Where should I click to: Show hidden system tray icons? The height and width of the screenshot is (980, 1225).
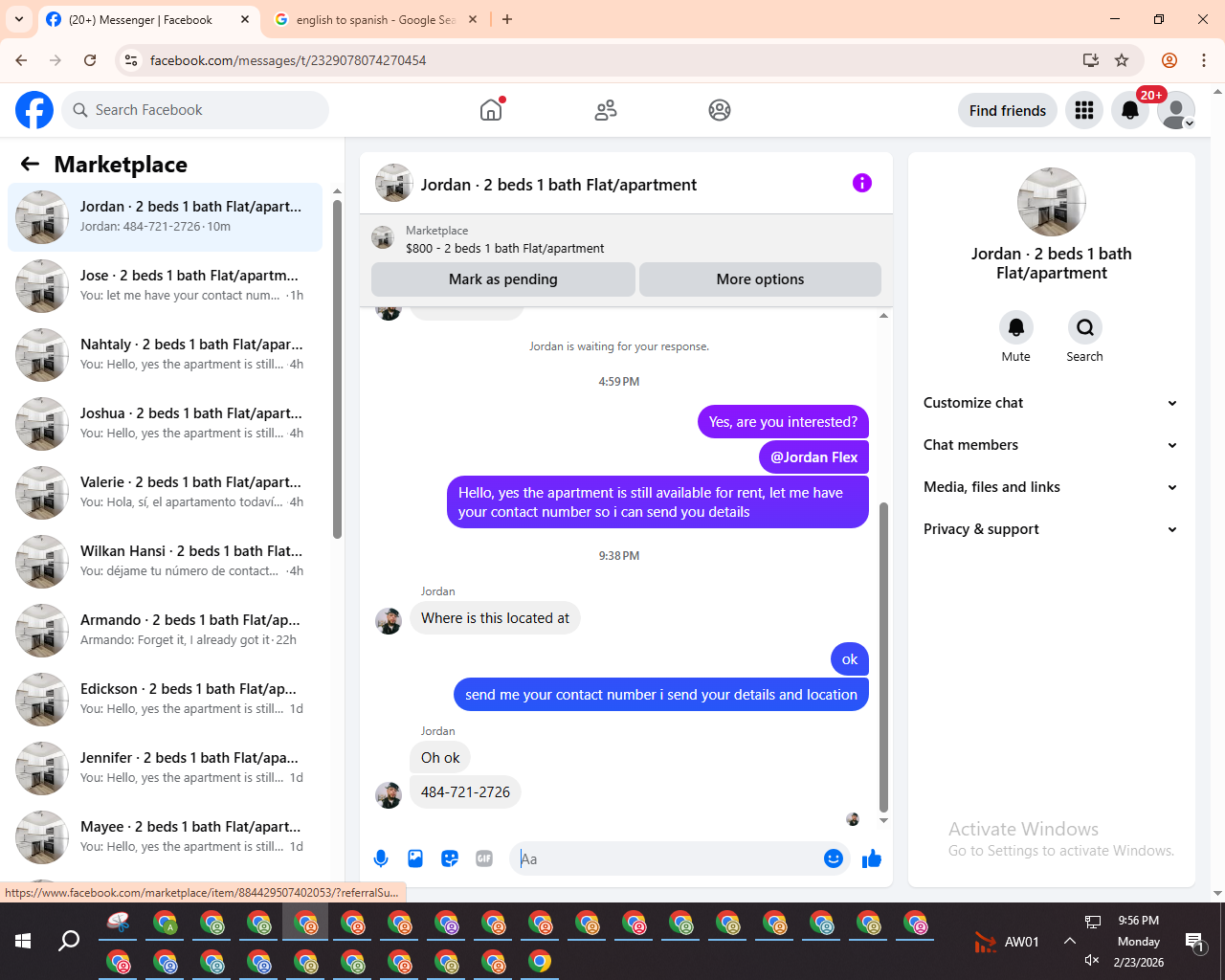[1070, 941]
